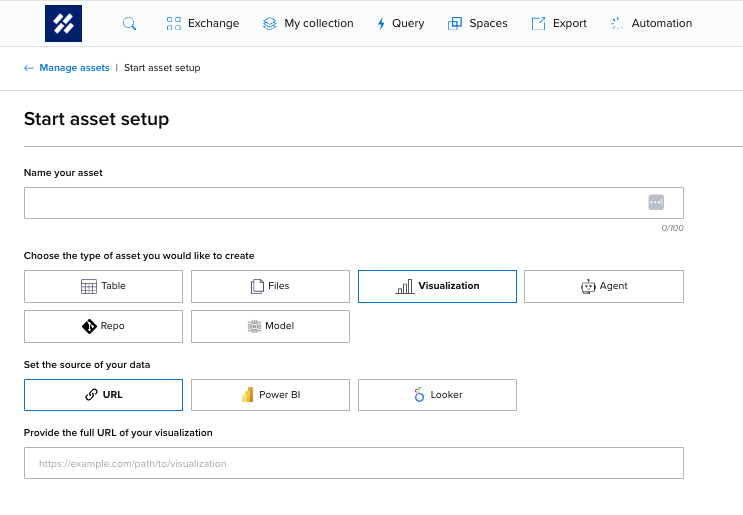The image size is (743, 515).
Task: Select the Table asset type
Action: (103, 286)
